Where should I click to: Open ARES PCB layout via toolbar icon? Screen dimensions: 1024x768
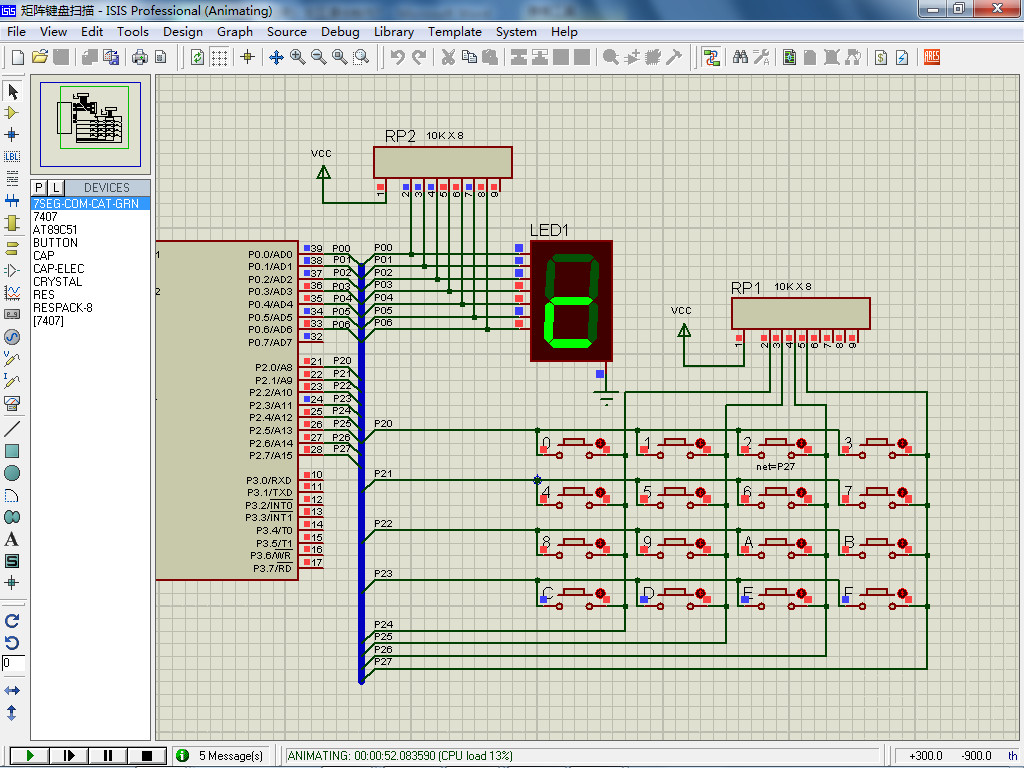(931, 57)
